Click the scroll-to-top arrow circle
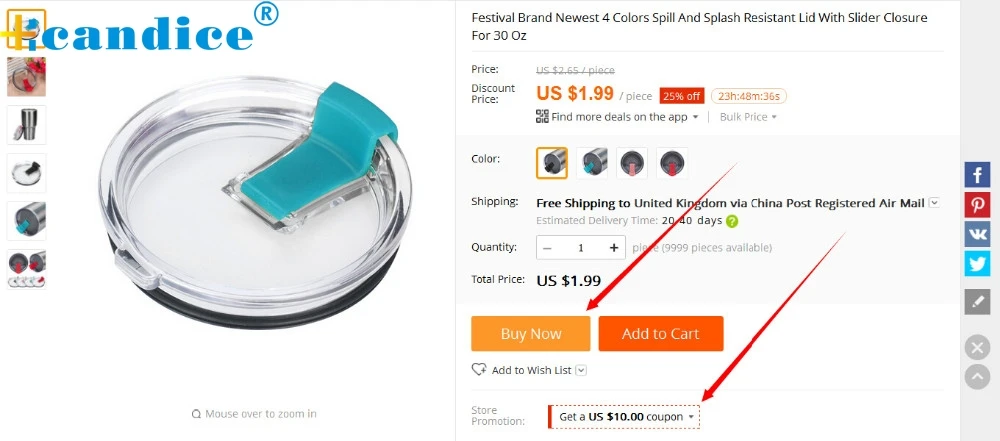Screen dimensions: 1000x441 [977, 377]
